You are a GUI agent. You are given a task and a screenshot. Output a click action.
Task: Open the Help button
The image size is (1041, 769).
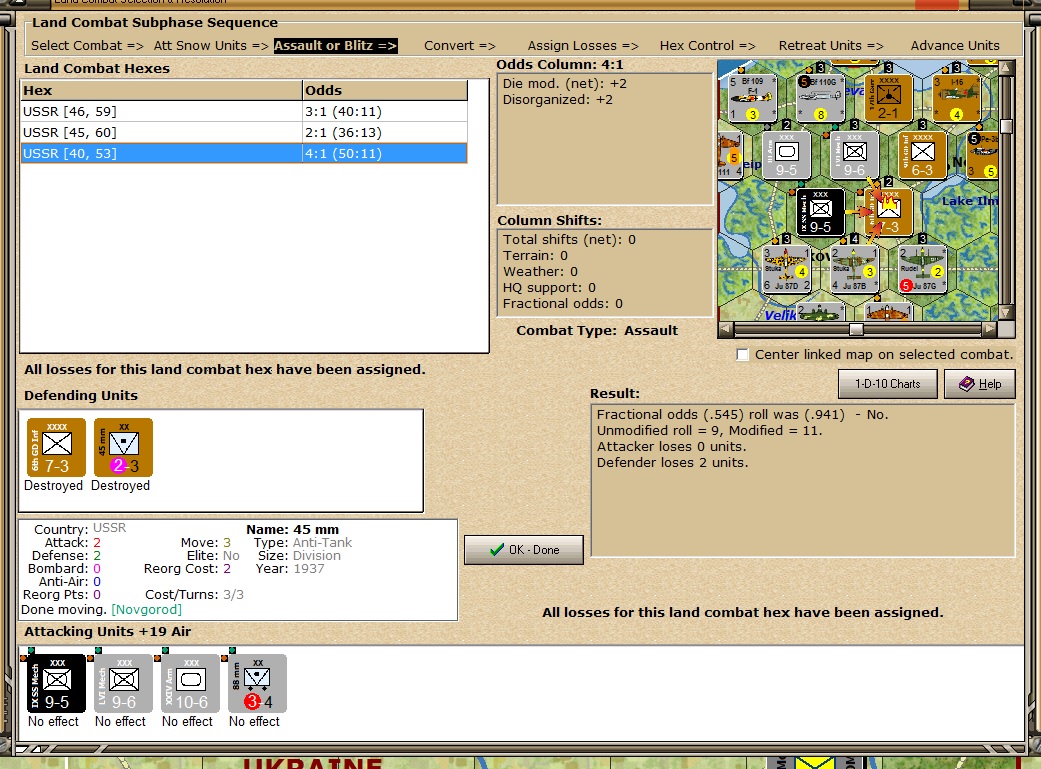[980, 384]
